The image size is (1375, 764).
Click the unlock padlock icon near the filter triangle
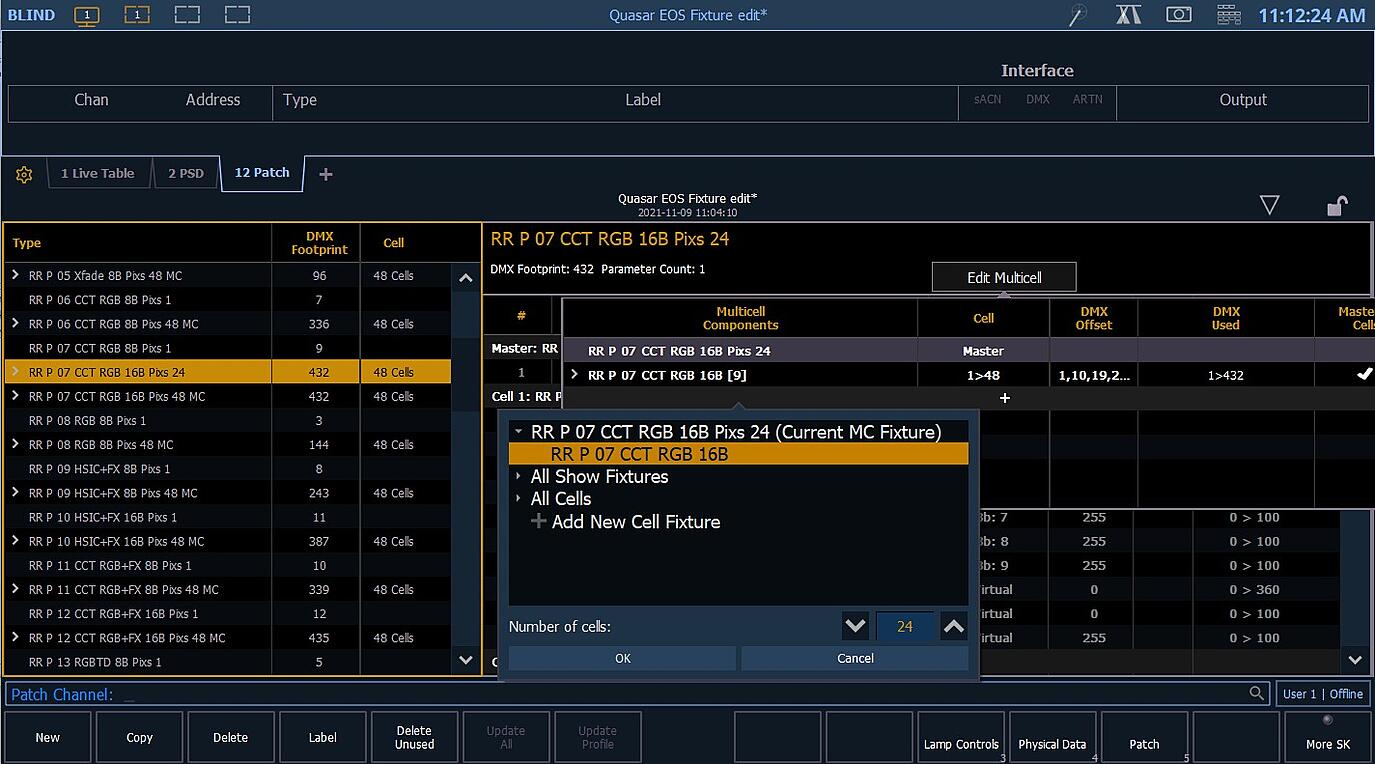click(1336, 205)
